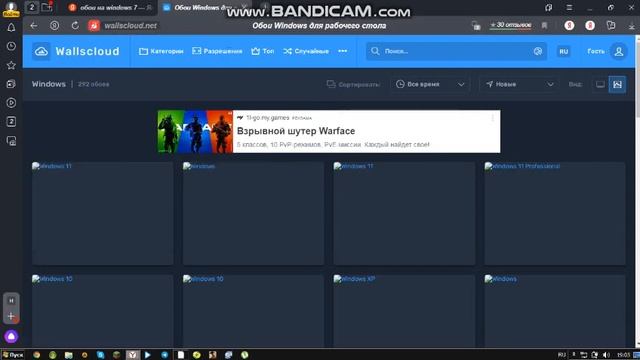Screen dimensions: 640x360
Task: Open the three-dots more menu in site header
Action: pos(342,51)
